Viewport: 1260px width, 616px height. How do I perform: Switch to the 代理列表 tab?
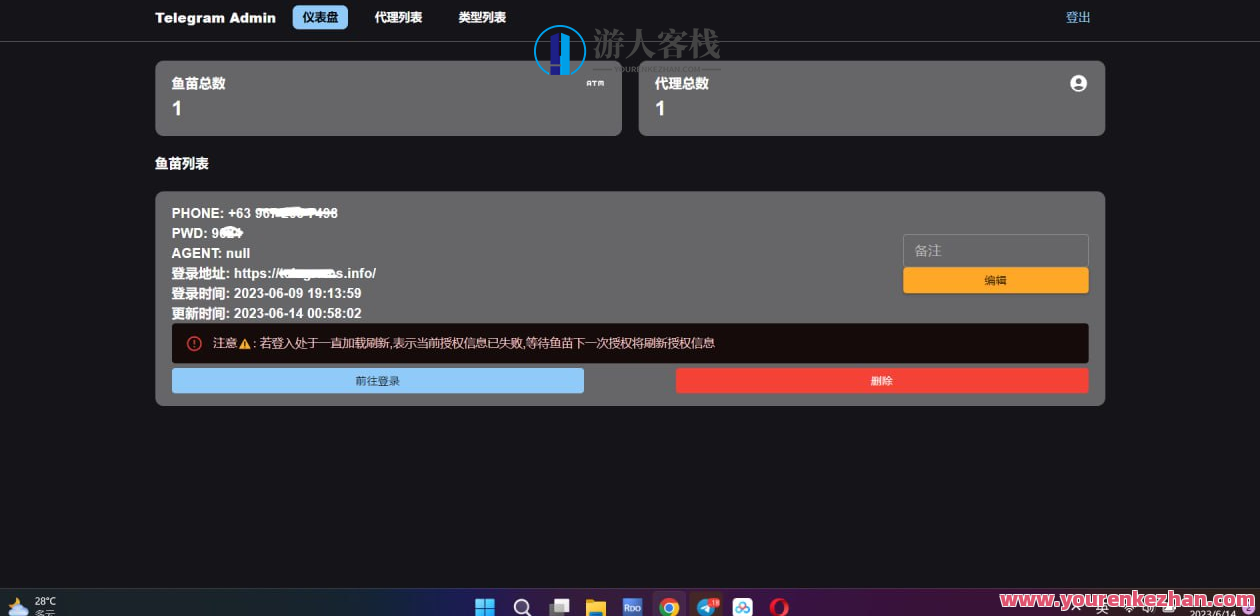point(398,17)
